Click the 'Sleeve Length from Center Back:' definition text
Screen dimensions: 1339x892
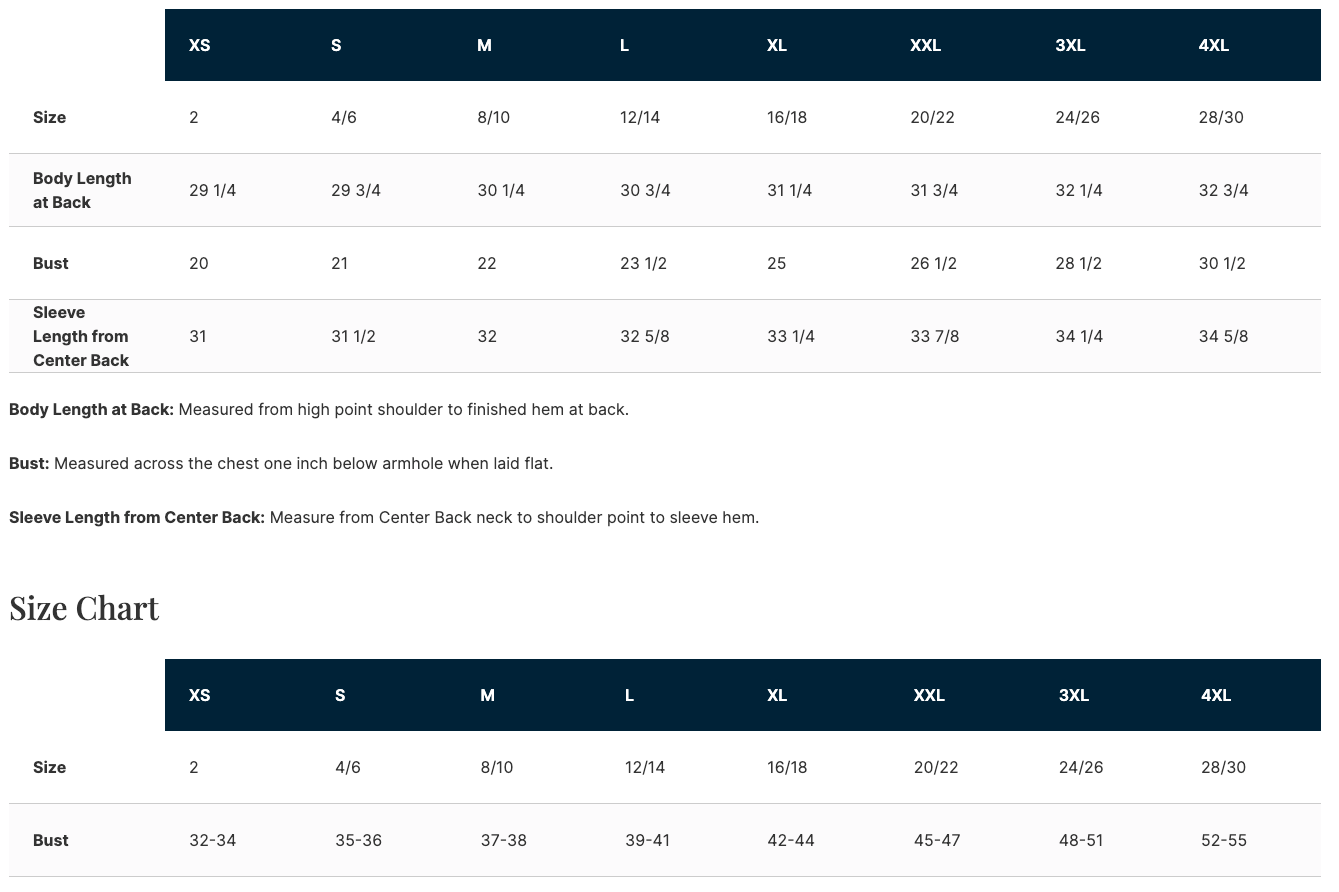click(137, 517)
